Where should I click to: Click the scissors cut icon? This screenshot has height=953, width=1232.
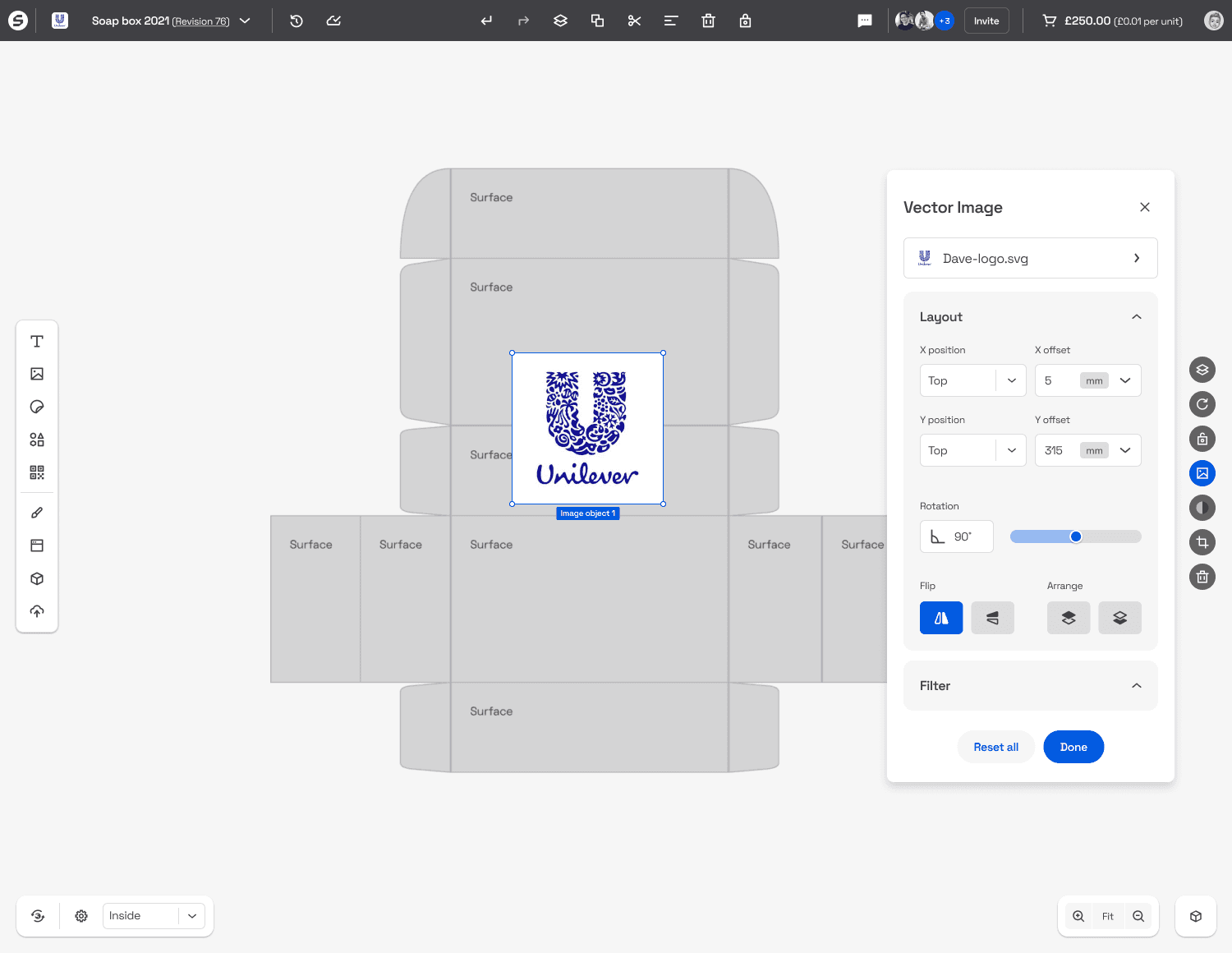pos(634,21)
